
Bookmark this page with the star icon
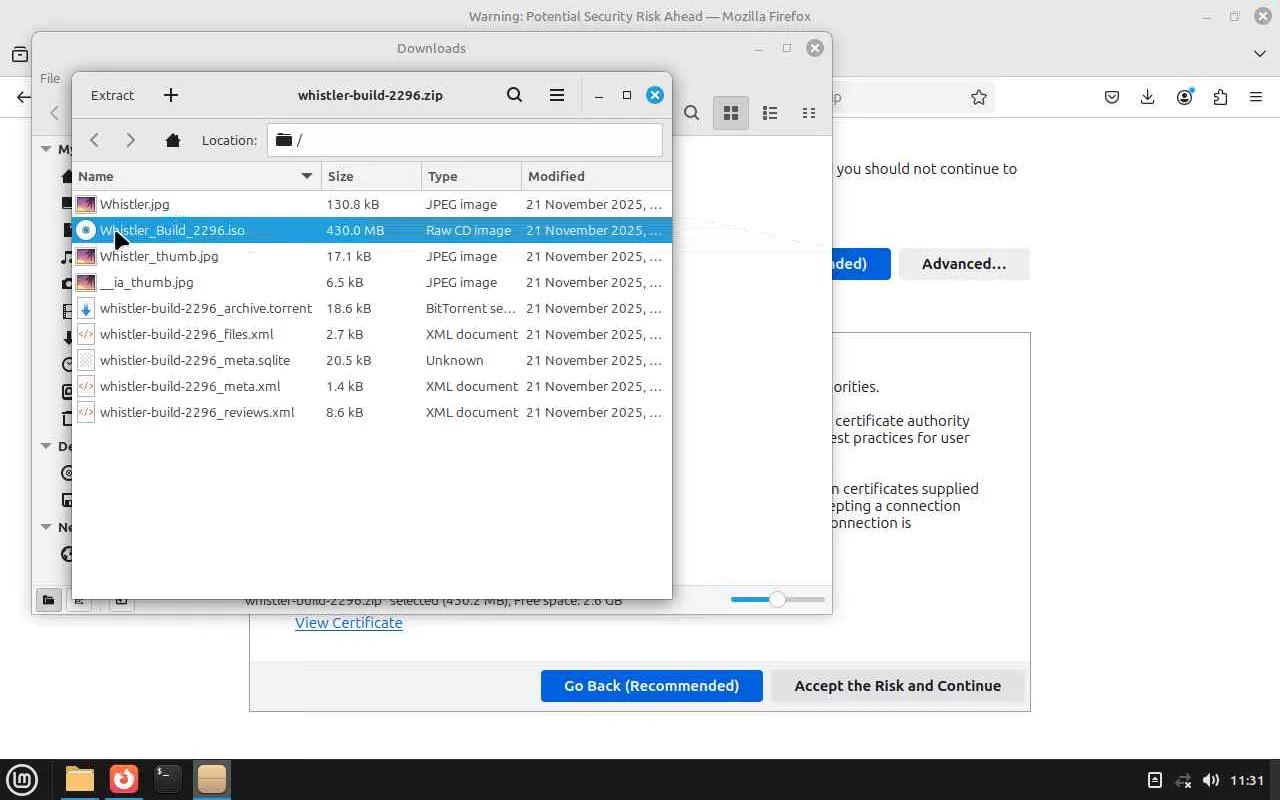click(979, 97)
